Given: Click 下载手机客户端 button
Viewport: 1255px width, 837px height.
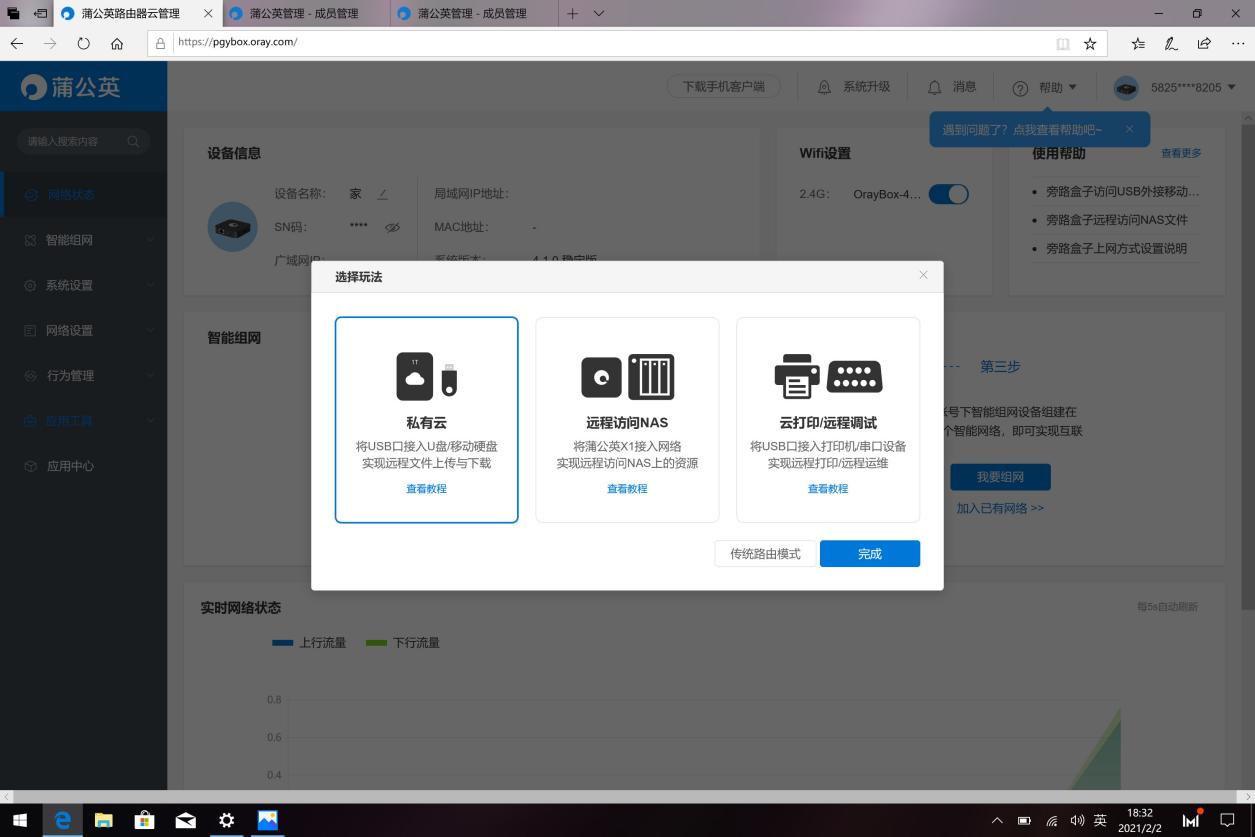Looking at the screenshot, I should [724, 87].
